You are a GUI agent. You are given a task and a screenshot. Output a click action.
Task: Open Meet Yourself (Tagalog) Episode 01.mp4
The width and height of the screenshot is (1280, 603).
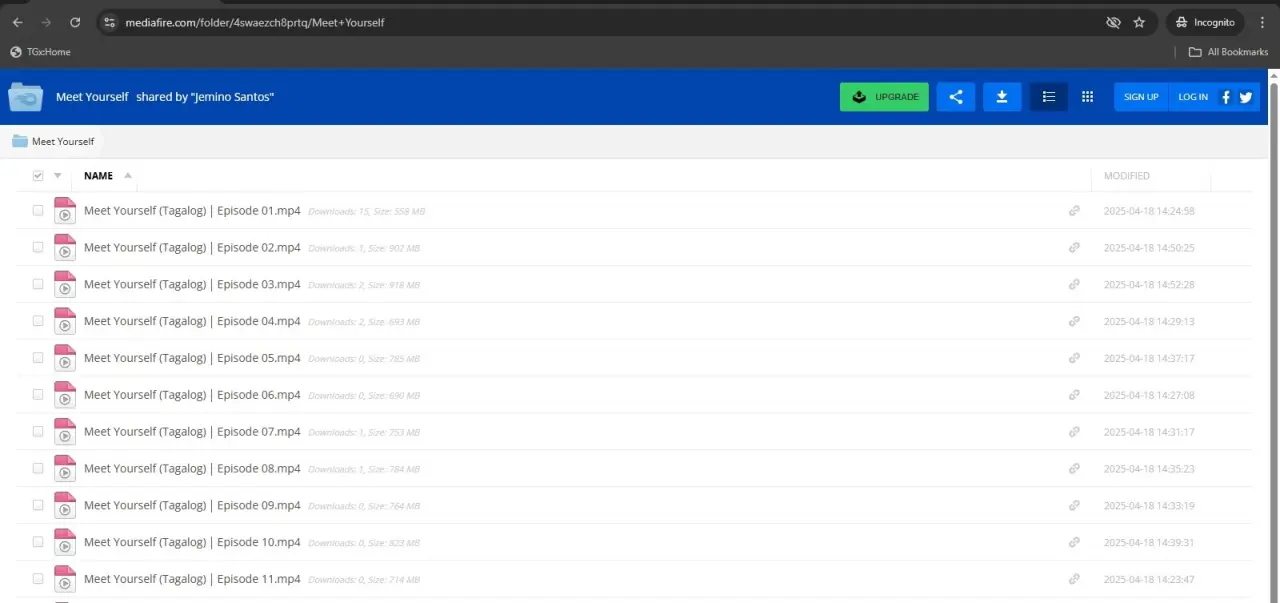pos(192,211)
